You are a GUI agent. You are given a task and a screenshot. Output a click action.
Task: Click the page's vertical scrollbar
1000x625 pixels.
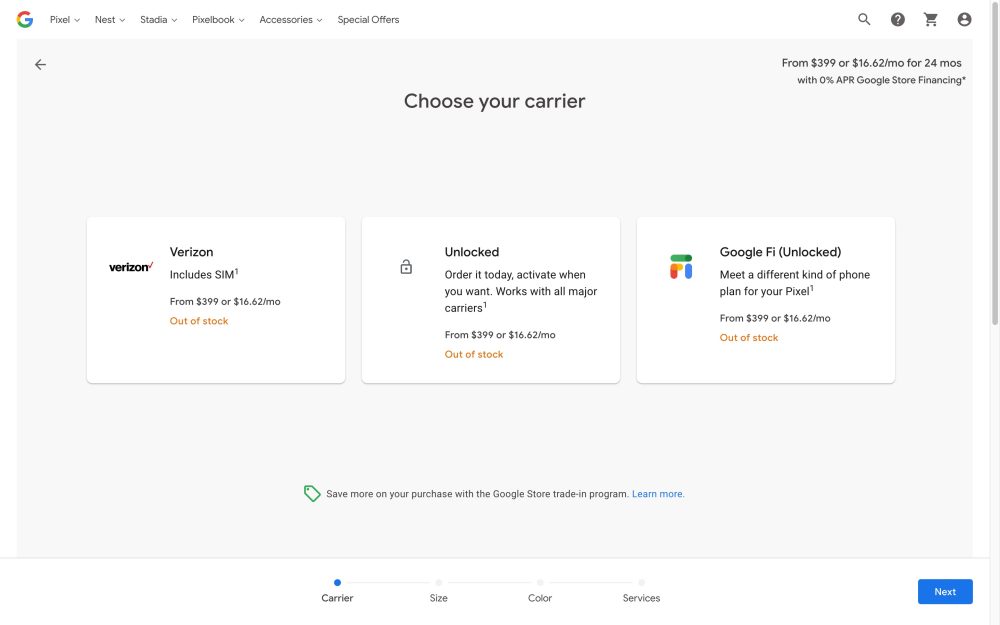(995, 180)
